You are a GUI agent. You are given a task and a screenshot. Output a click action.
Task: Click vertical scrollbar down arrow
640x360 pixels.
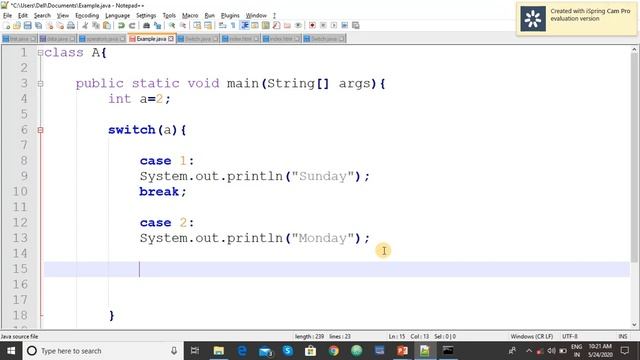pos(634,325)
